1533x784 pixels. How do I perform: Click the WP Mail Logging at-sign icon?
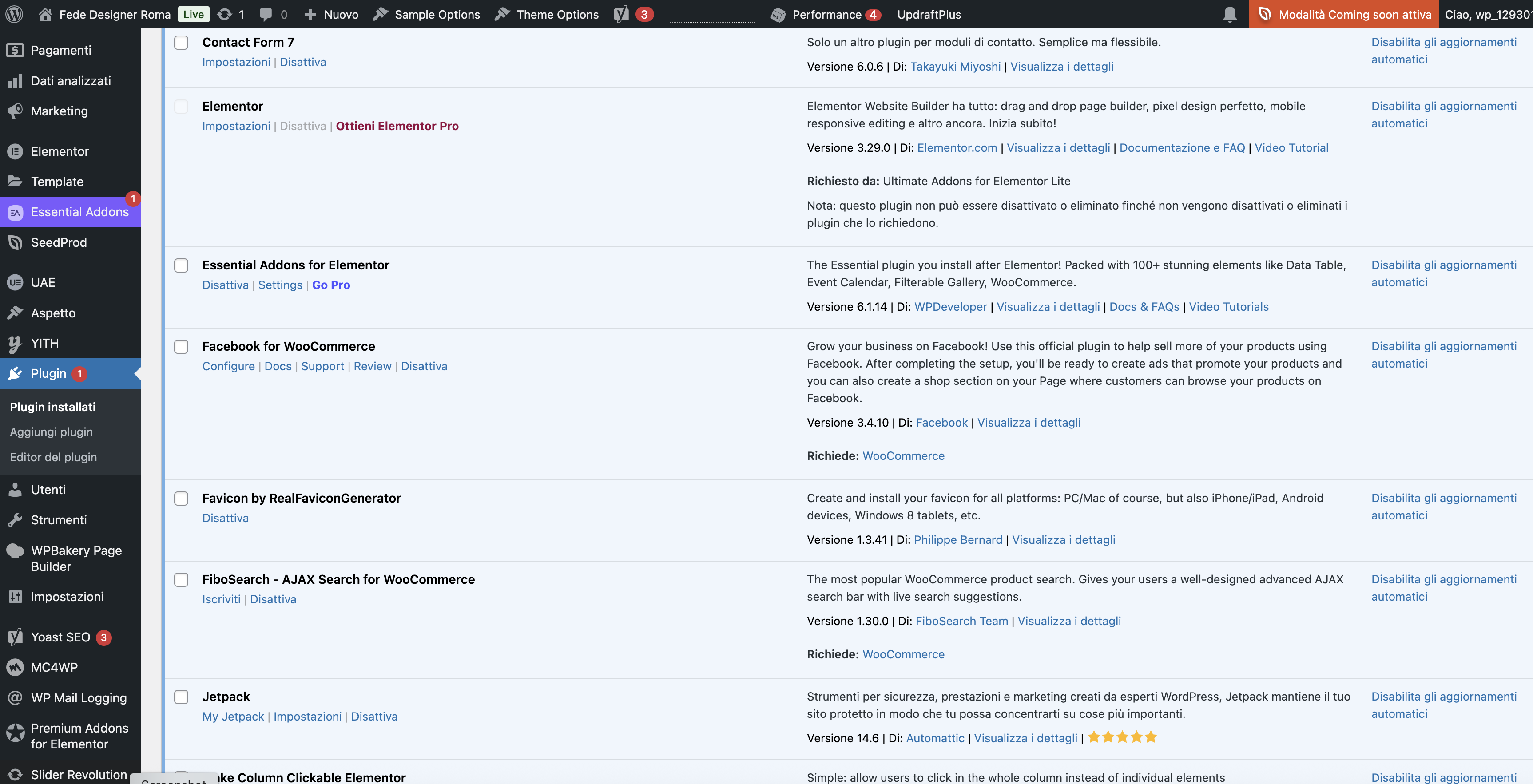point(16,697)
